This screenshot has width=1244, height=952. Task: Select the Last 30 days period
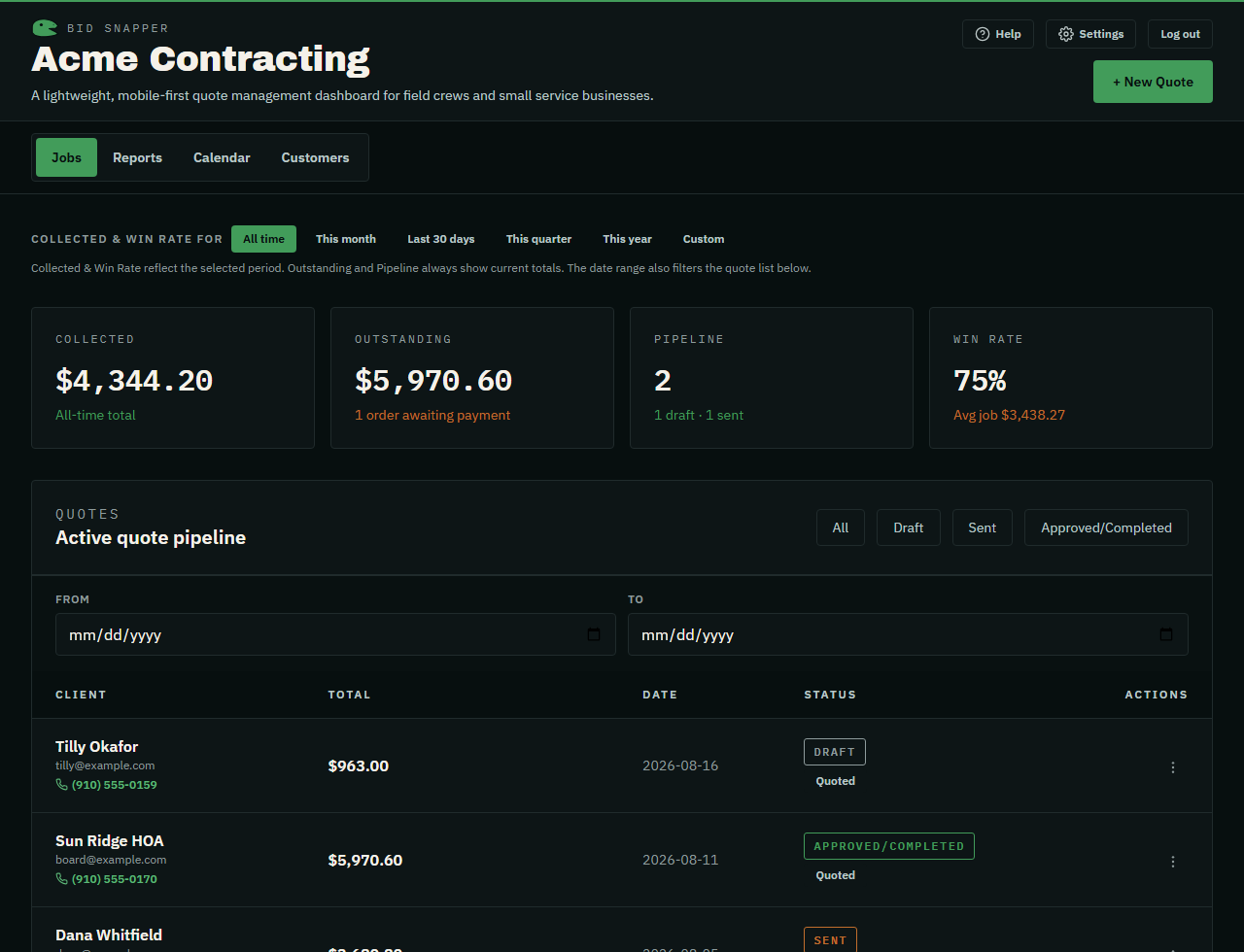441,239
